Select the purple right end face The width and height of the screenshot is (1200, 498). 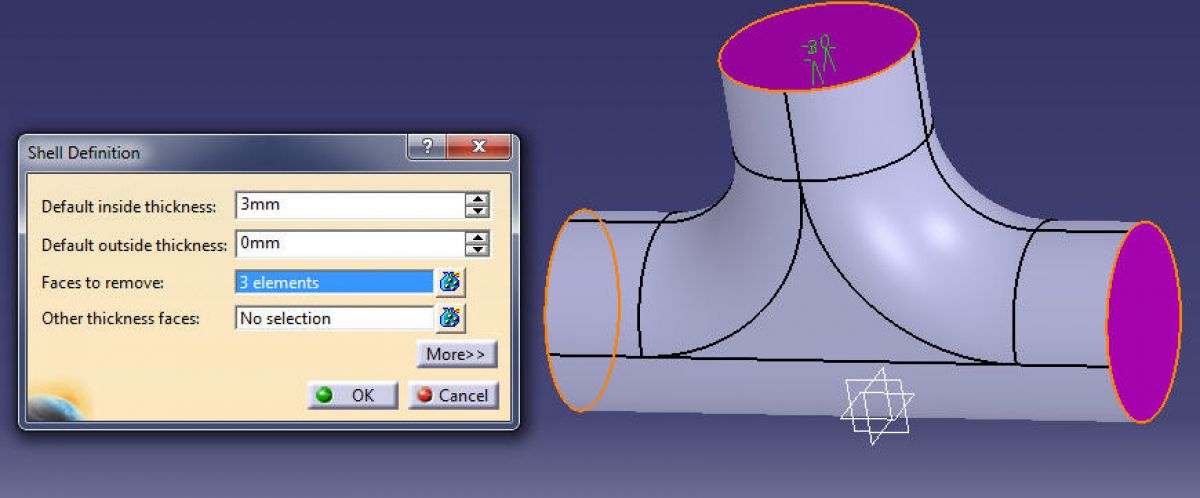click(x=1144, y=322)
